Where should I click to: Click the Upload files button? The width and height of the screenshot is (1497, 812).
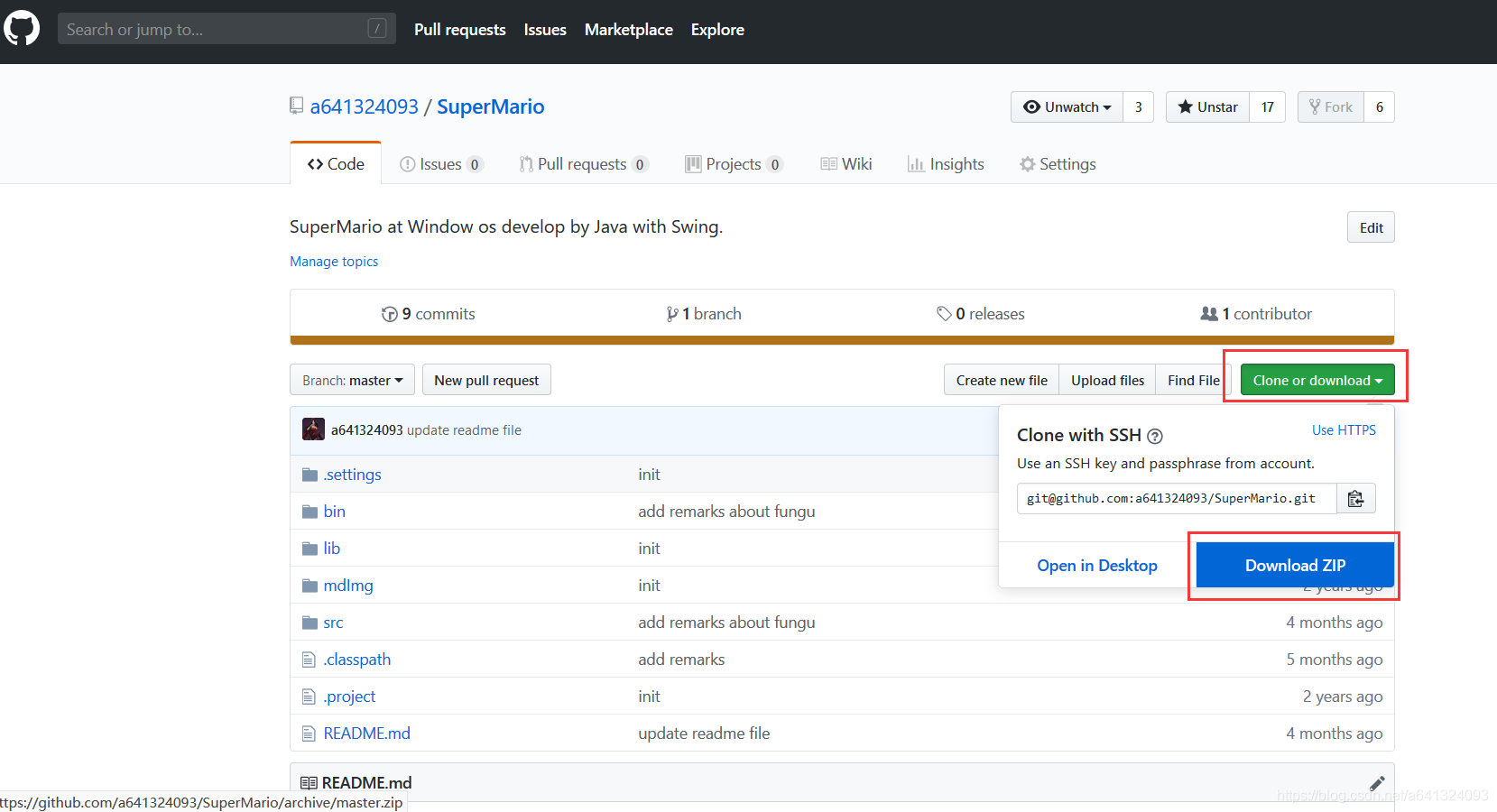point(1107,380)
